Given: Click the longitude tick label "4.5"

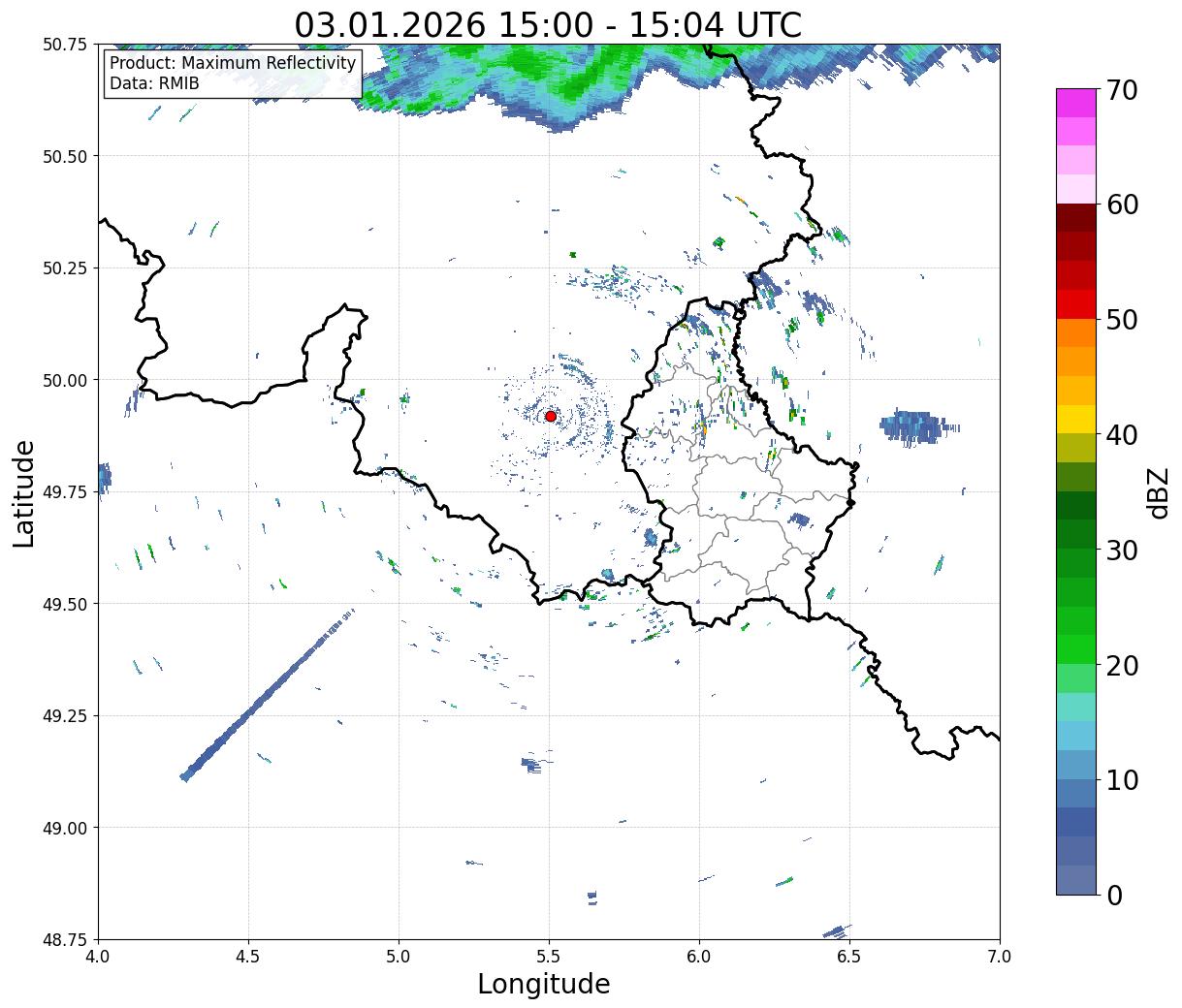Looking at the screenshot, I should tap(248, 957).
